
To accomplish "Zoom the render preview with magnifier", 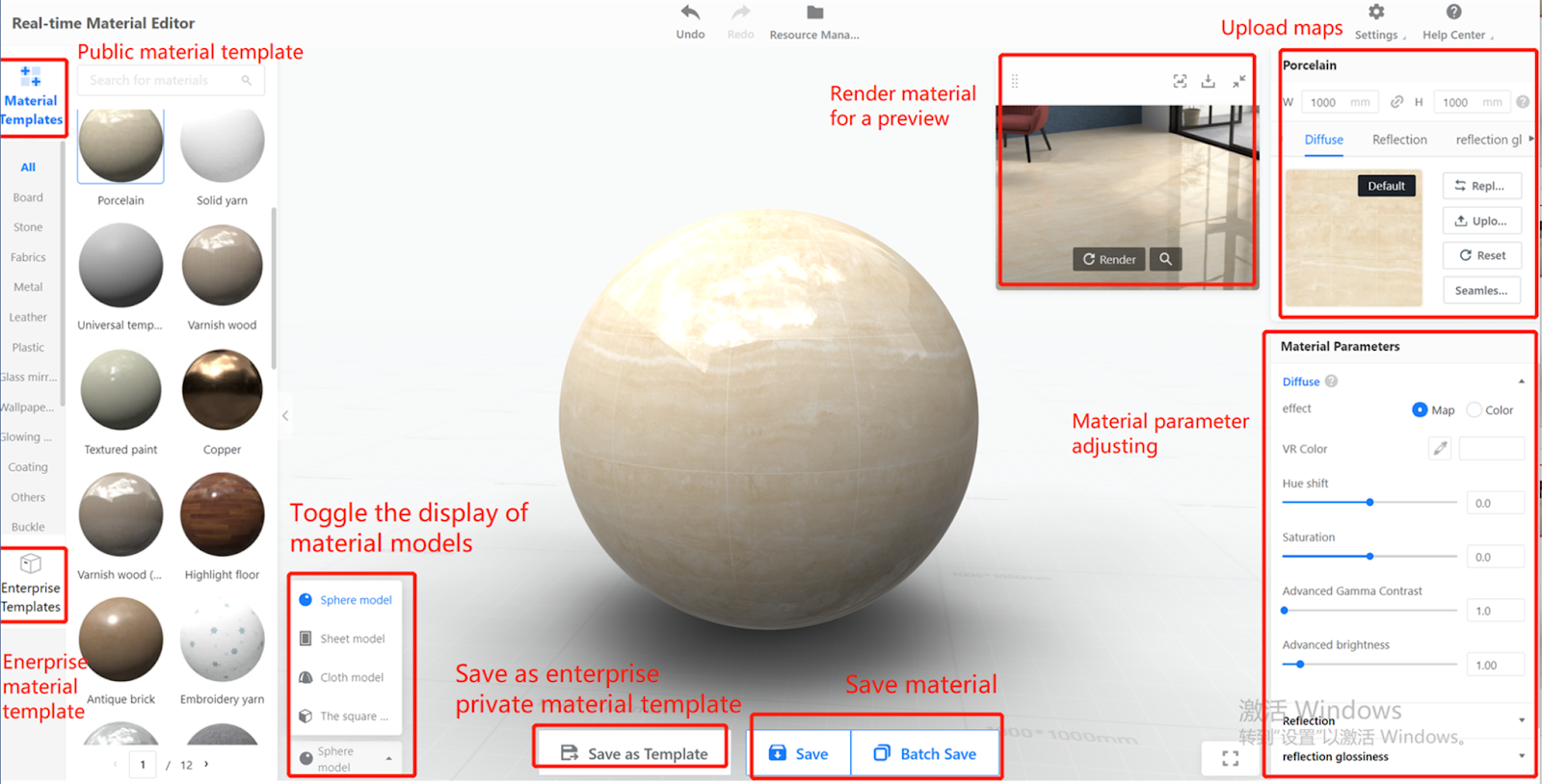I will 1166,259.
